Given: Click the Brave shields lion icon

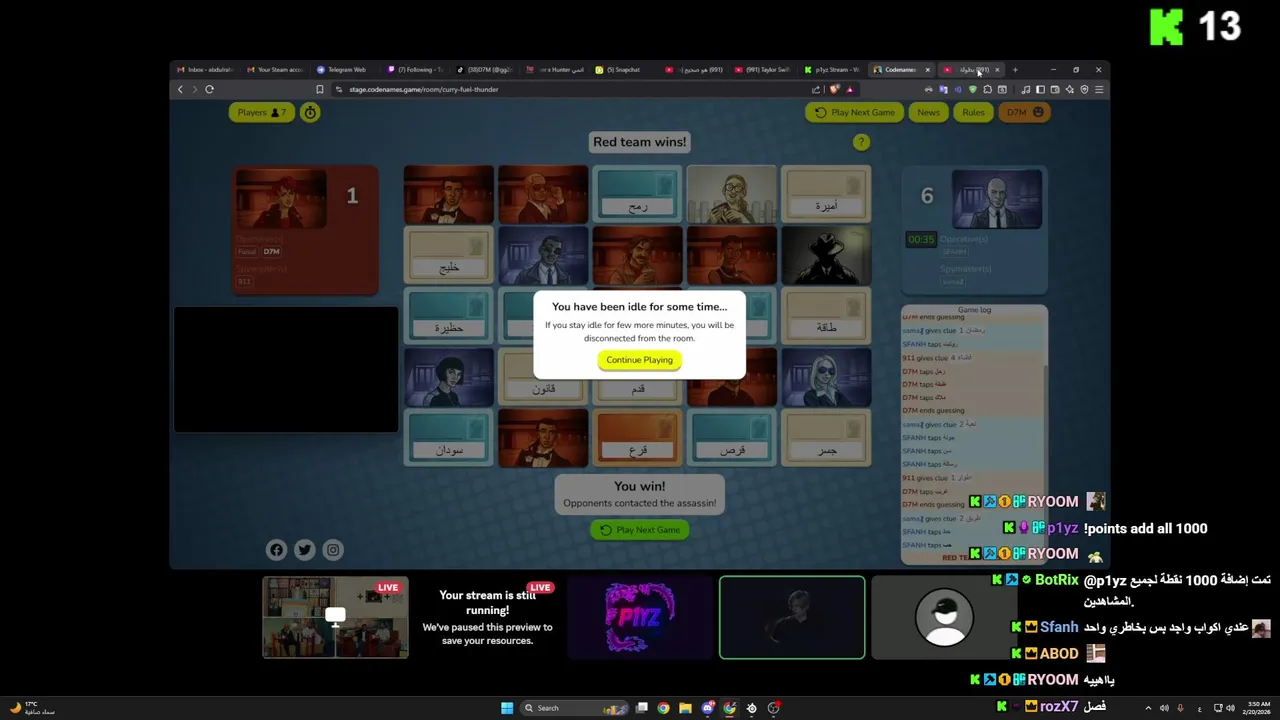Looking at the screenshot, I should [834, 89].
